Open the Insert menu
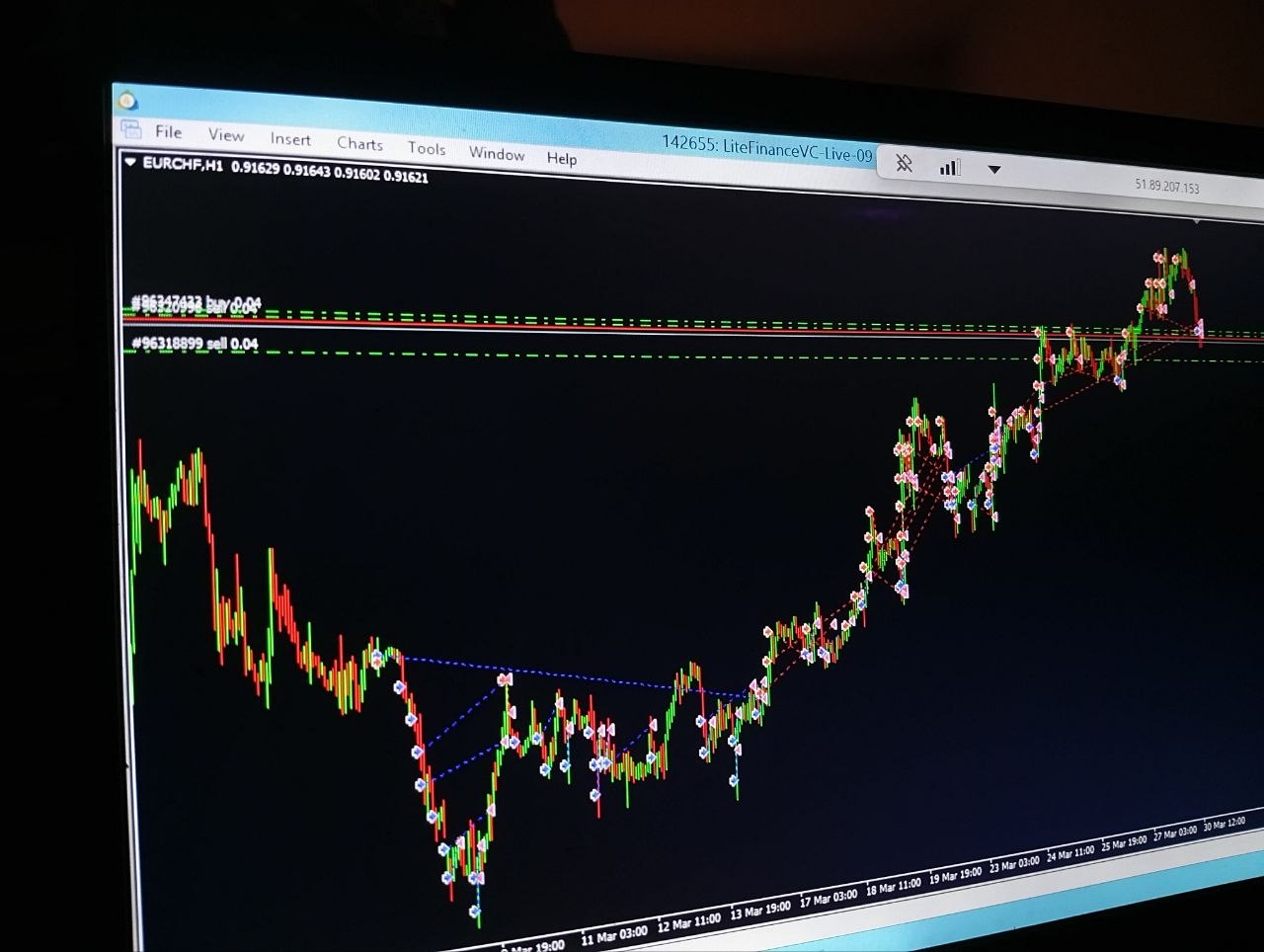 click(x=289, y=139)
